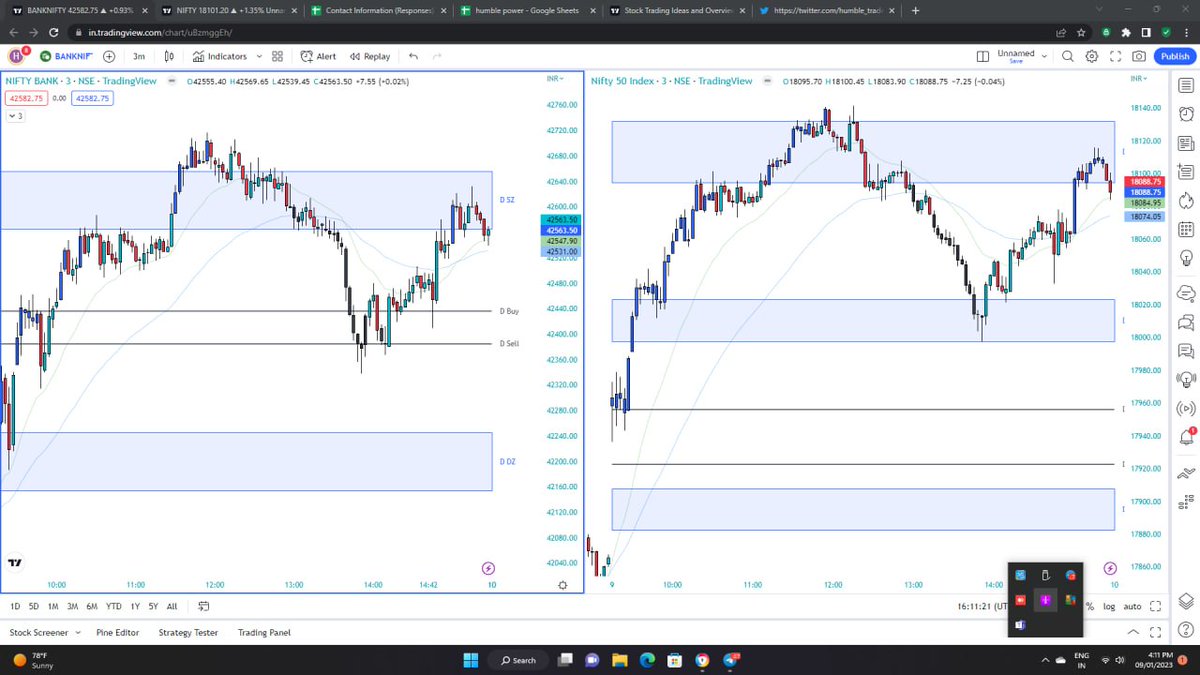Undo the last chart action

(414, 56)
